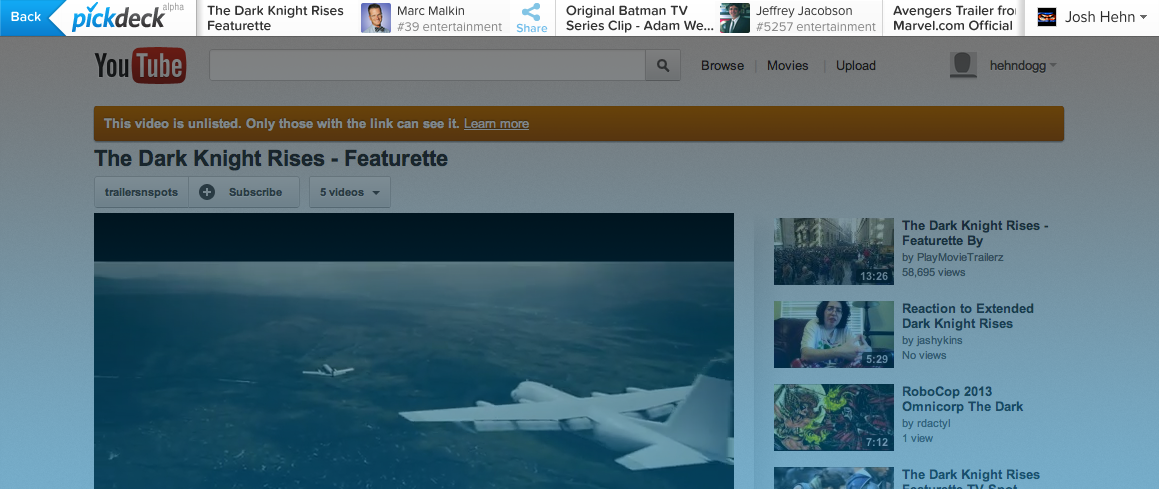View Marc Malkin's avatar
This screenshot has height=489, width=1159.
(375, 18)
